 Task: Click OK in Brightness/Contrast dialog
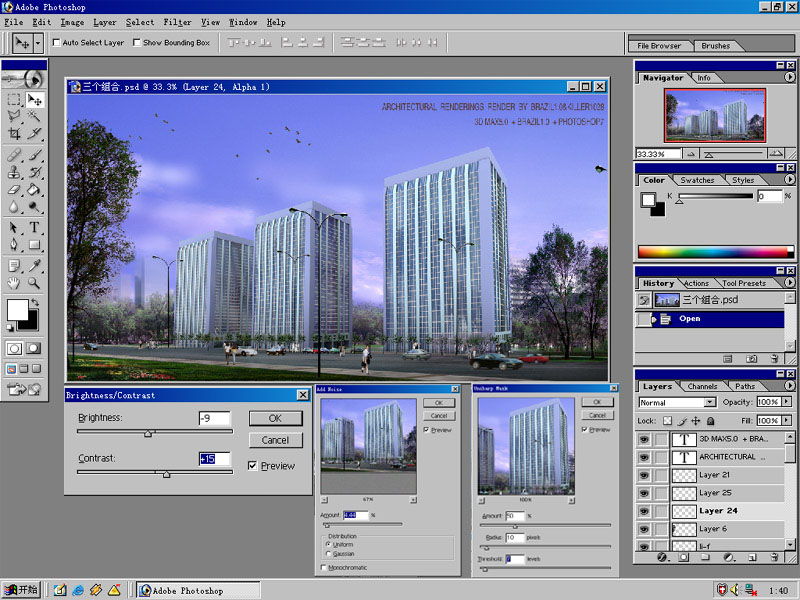(x=276, y=418)
